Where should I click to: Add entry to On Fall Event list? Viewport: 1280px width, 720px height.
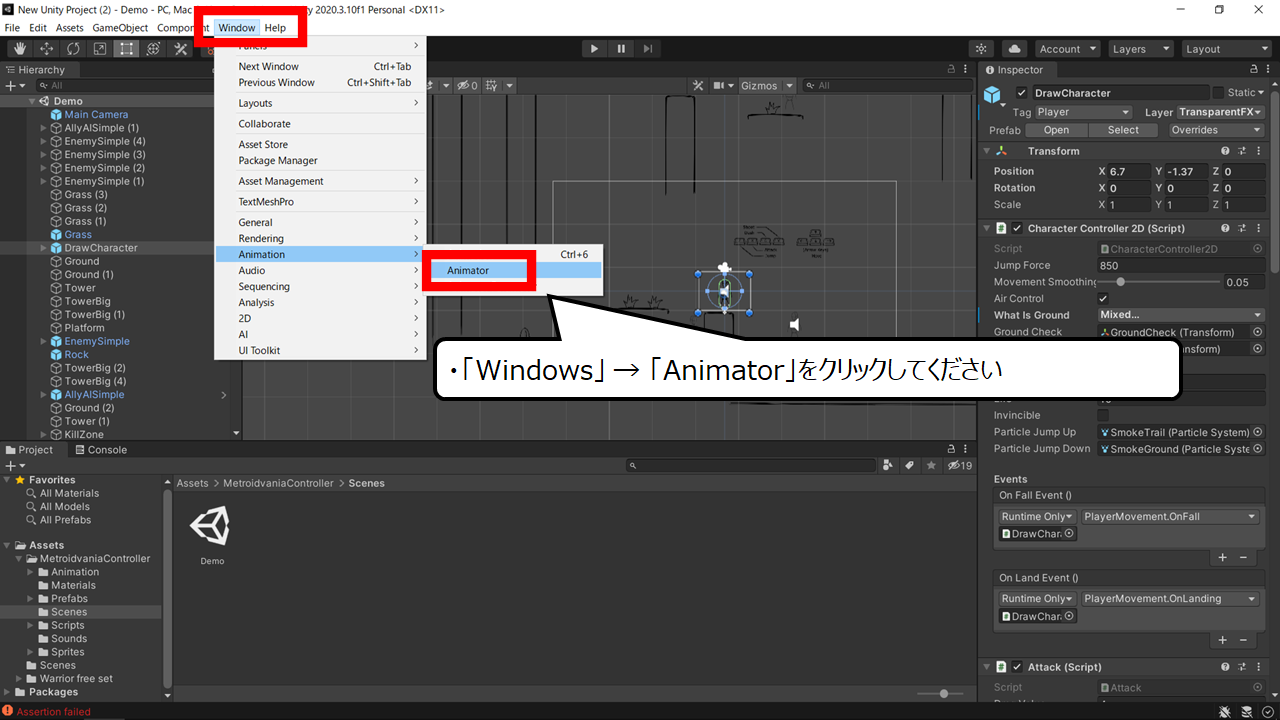click(1222, 557)
